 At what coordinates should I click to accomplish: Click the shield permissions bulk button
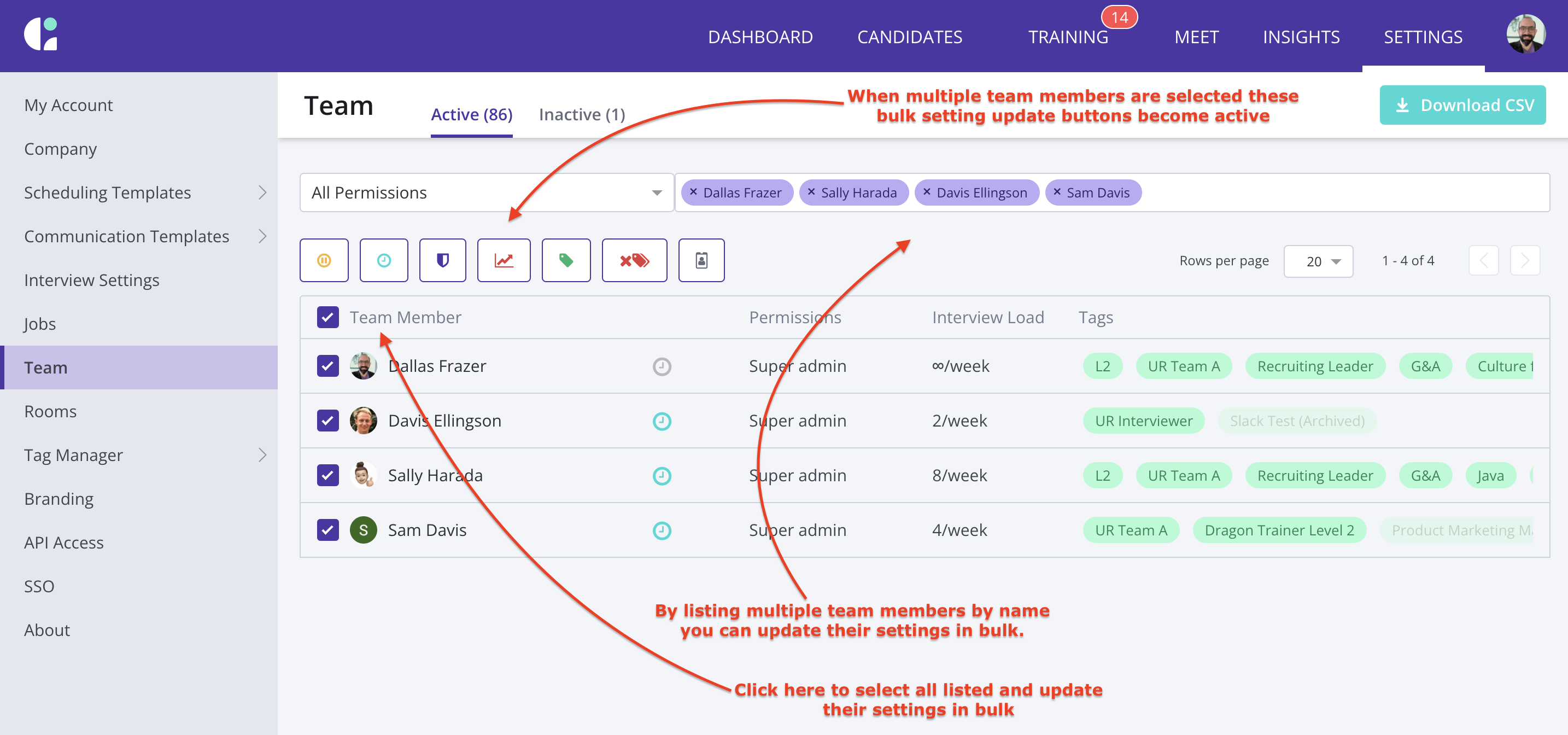442,261
